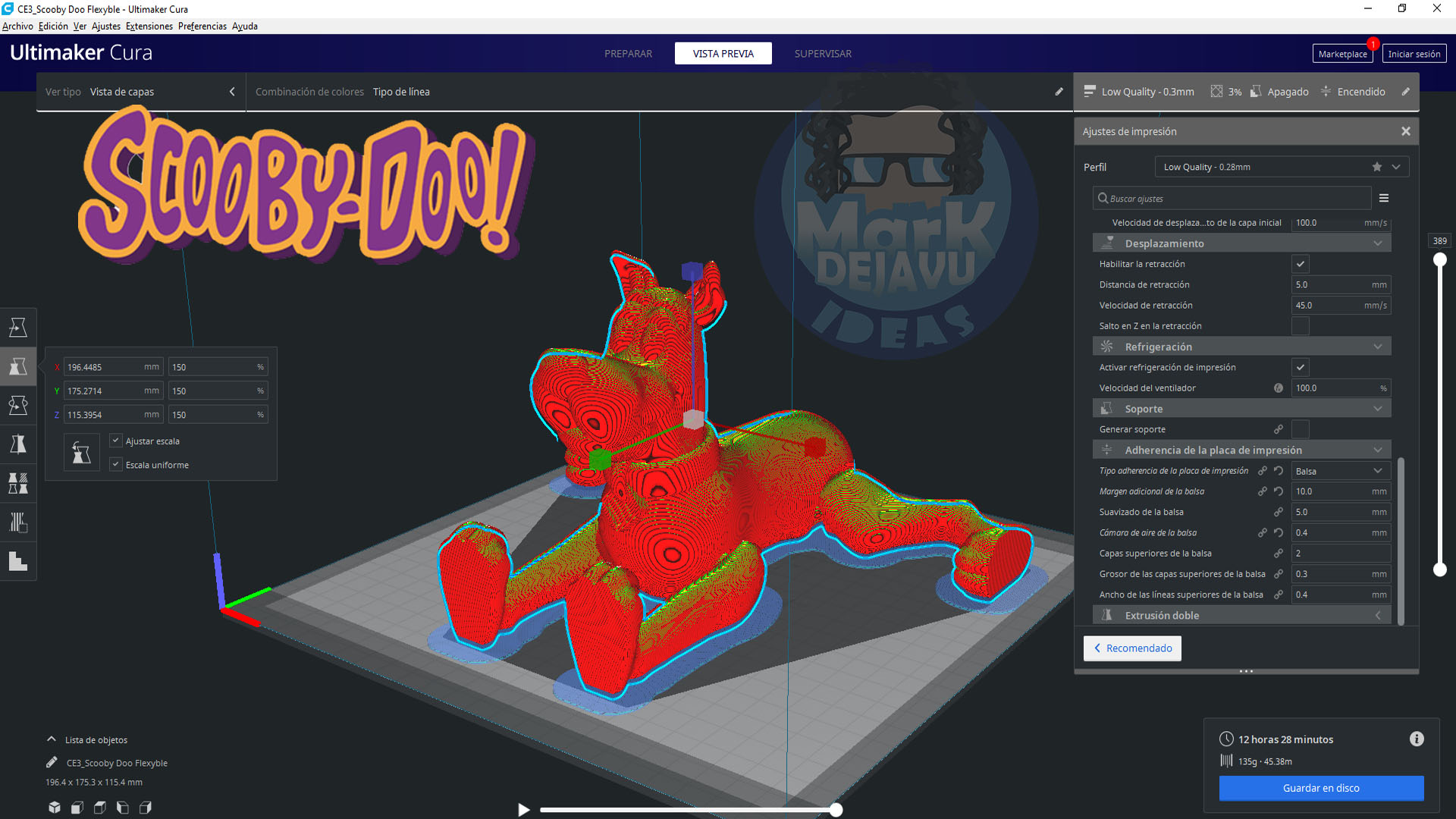
Task: Uncheck Escala uniforme option
Action: [116, 465]
